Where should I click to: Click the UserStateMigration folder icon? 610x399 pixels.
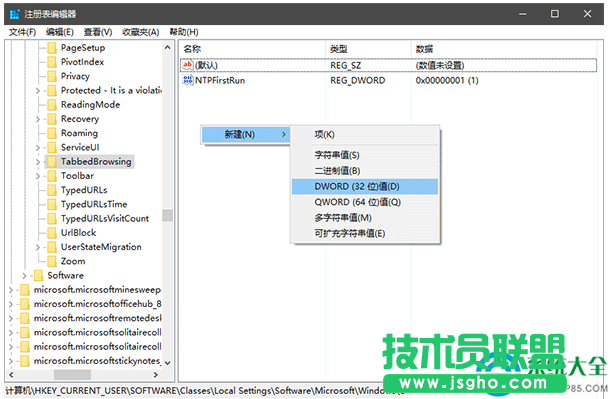[x=52, y=247]
